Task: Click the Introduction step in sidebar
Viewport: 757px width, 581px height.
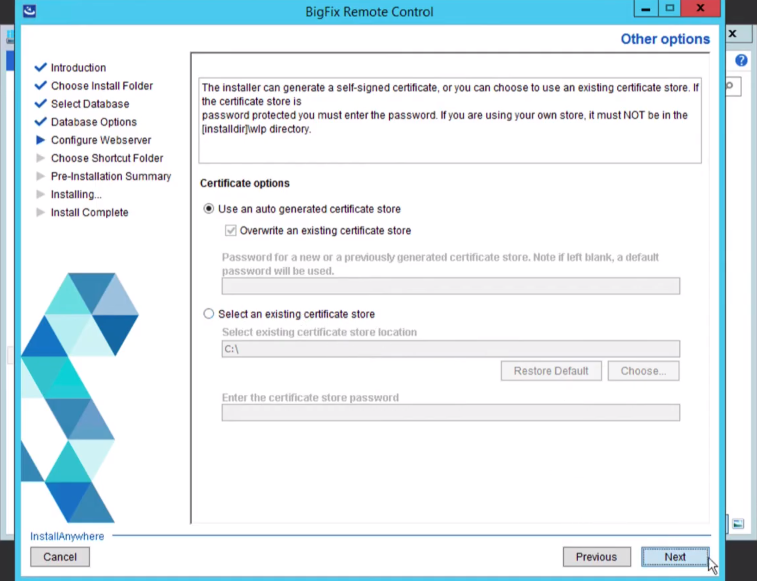Action: pos(78,68)
